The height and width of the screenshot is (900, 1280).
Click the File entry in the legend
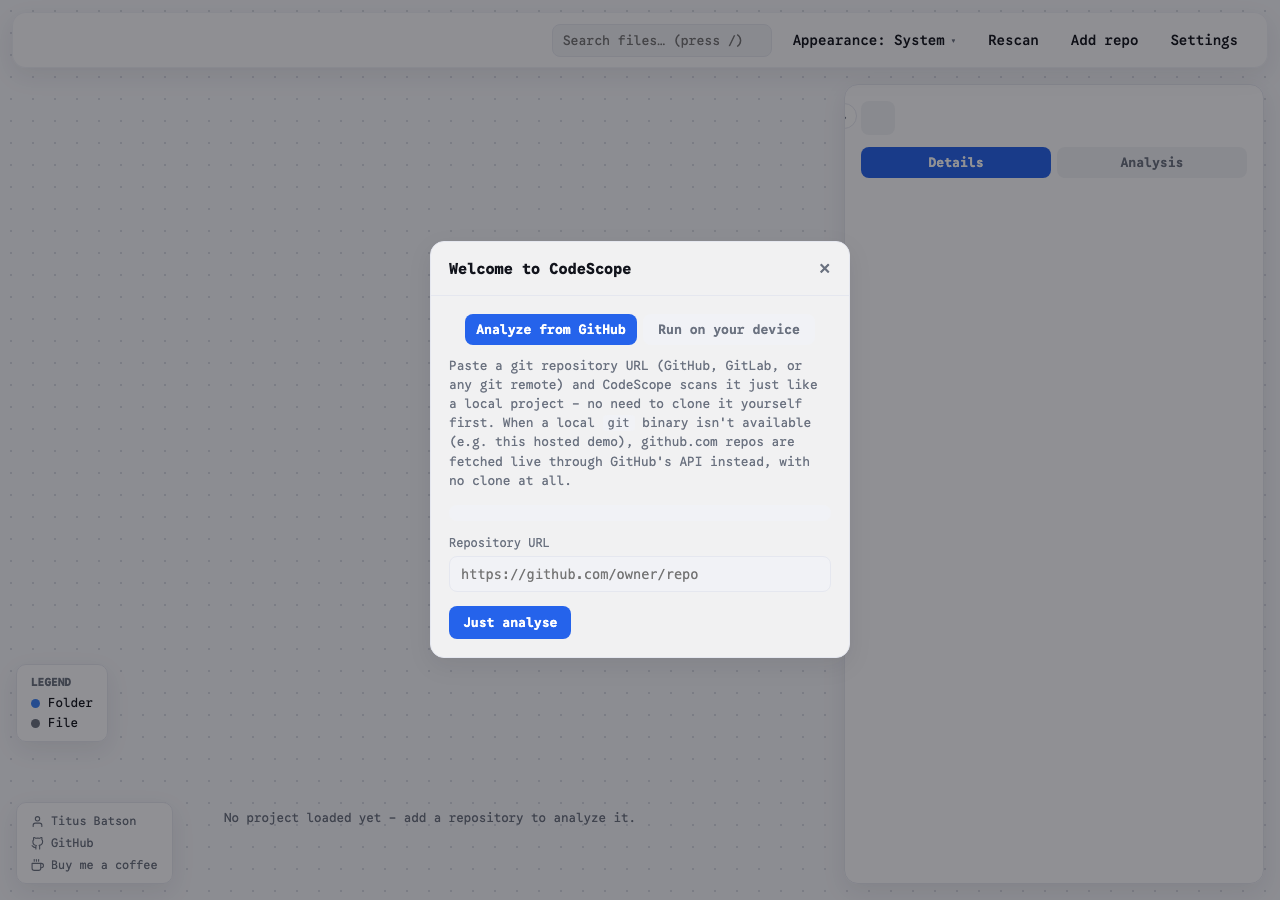coord(55,723)
